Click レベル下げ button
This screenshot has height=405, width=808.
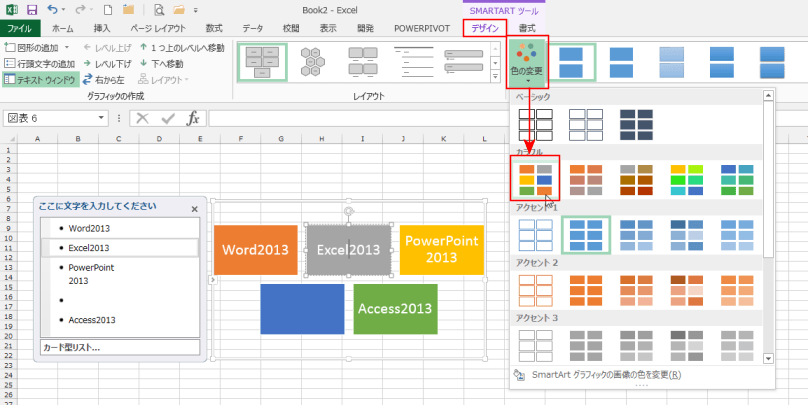point(108,64)
